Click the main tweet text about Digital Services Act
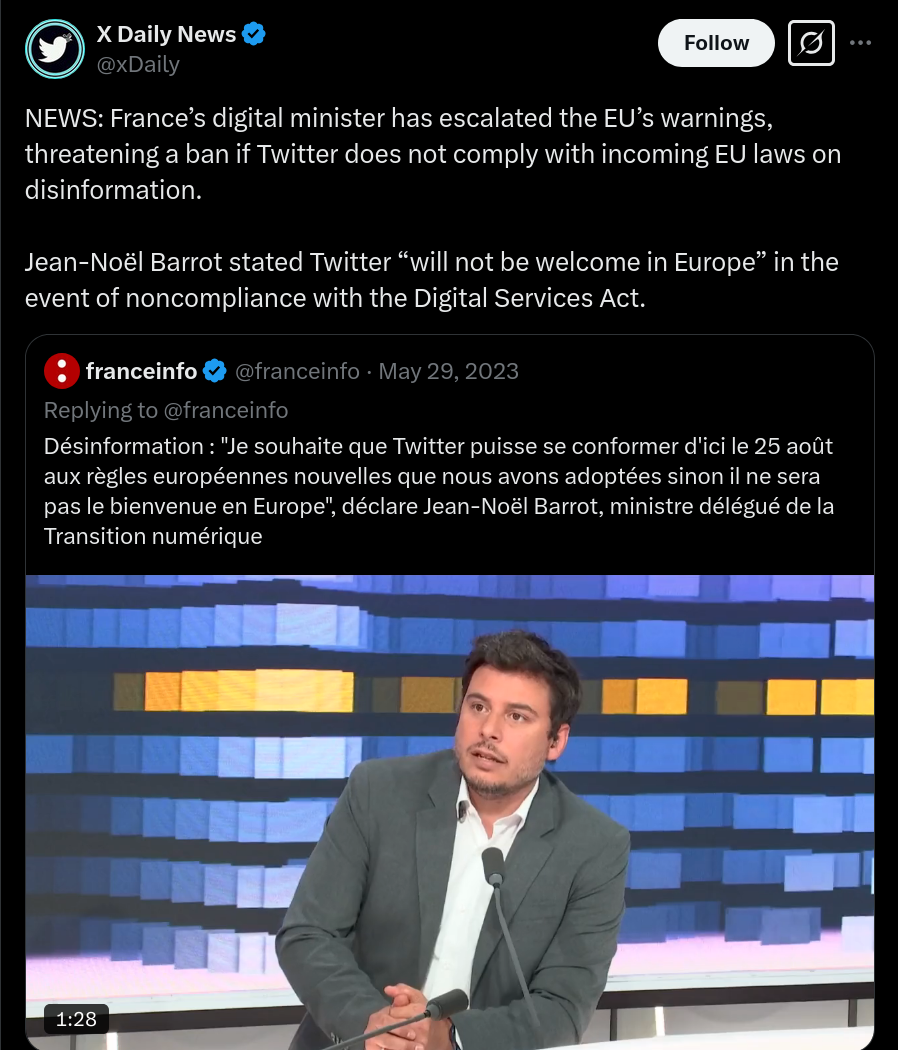This screenshot has width=898, height=1050. pyautogui.click(x=431, y=280)
